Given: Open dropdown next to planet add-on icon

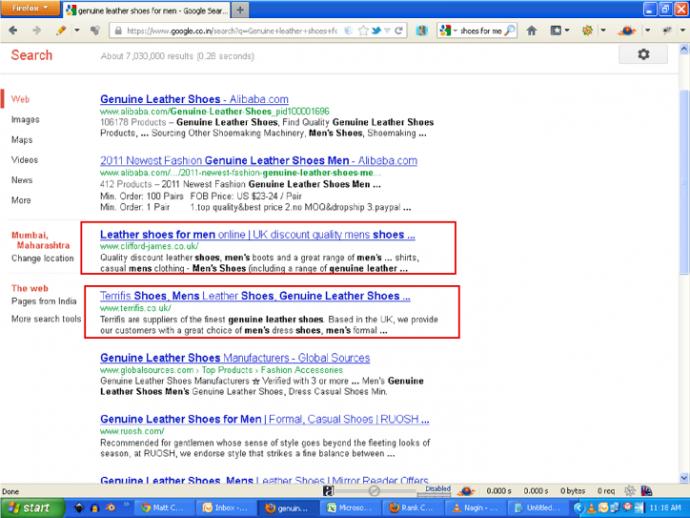Looking at the screenshot, I should [x=648, y=30].
